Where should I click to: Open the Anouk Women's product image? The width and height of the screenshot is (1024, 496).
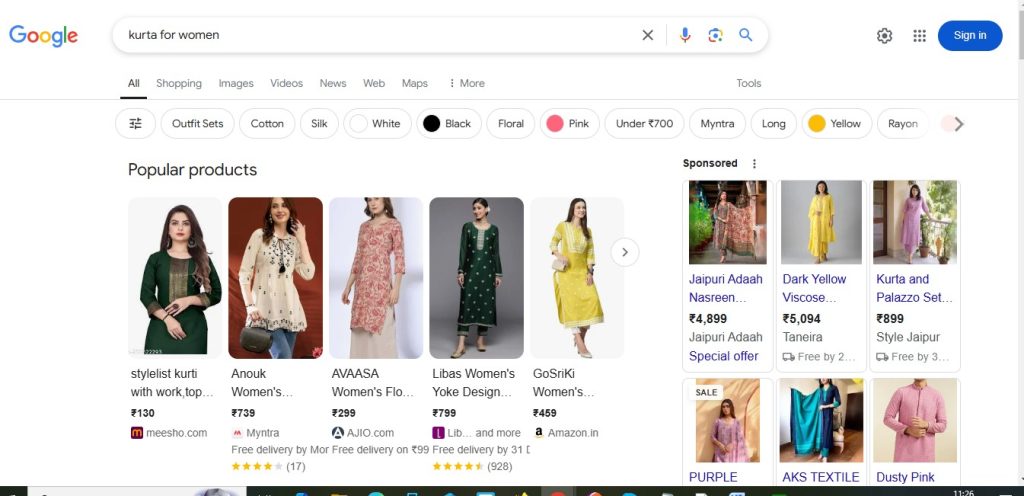[x=276, y=277]
